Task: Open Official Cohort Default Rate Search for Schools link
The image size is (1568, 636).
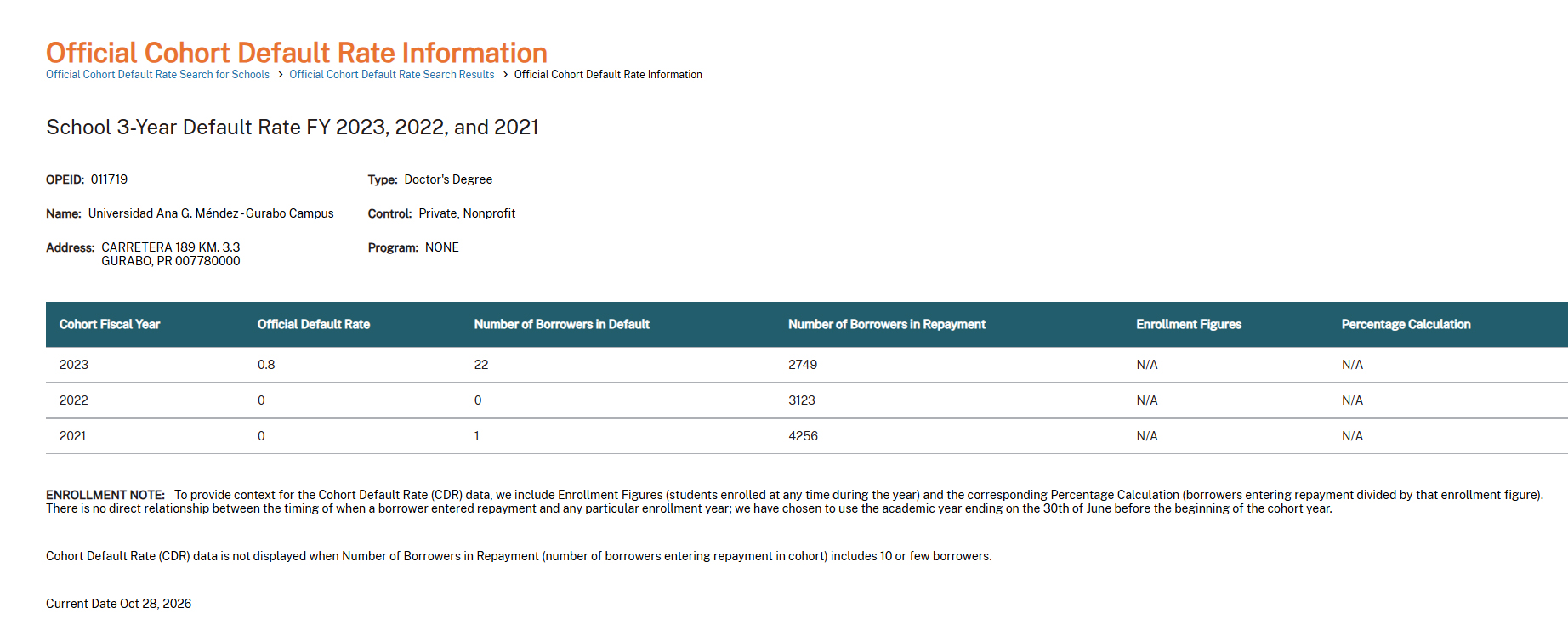Action: 157,75
